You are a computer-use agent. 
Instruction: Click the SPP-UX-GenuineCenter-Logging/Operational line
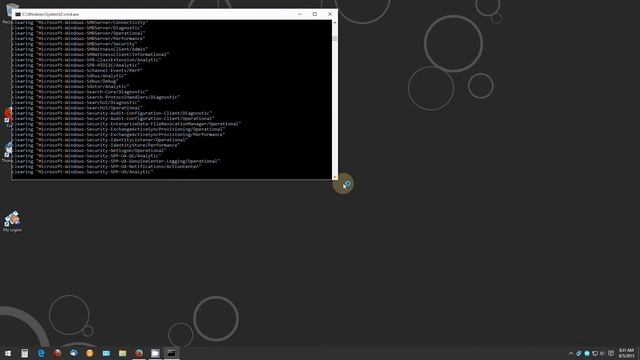116,161
